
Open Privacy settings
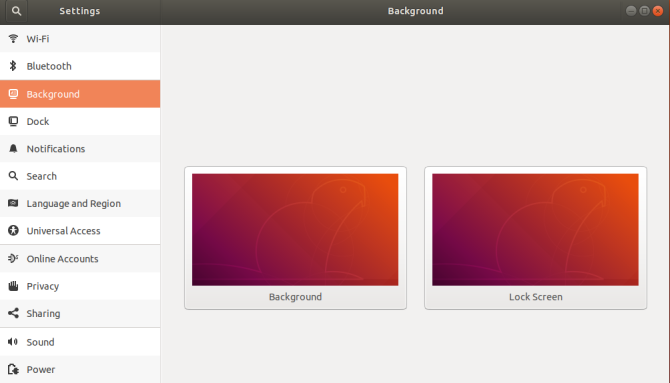pos(80,286)
